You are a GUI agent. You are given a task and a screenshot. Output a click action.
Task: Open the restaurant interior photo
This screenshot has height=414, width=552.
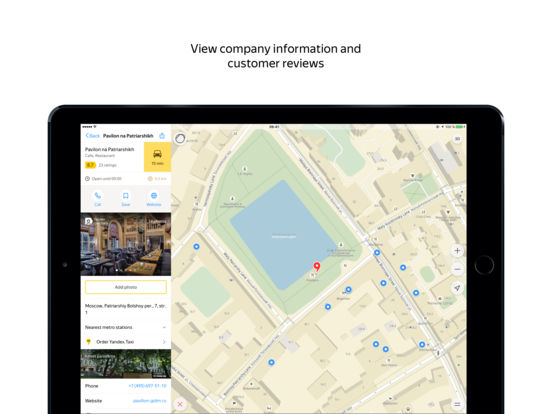coord(126,244)
